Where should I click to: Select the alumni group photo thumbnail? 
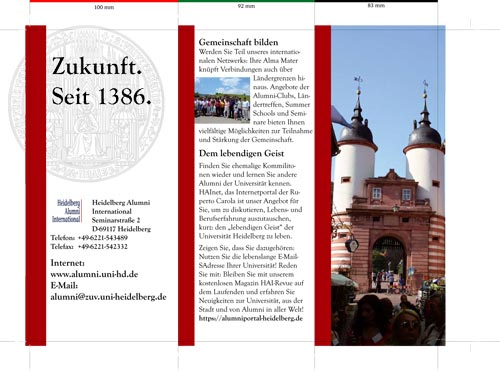(222, 100)
